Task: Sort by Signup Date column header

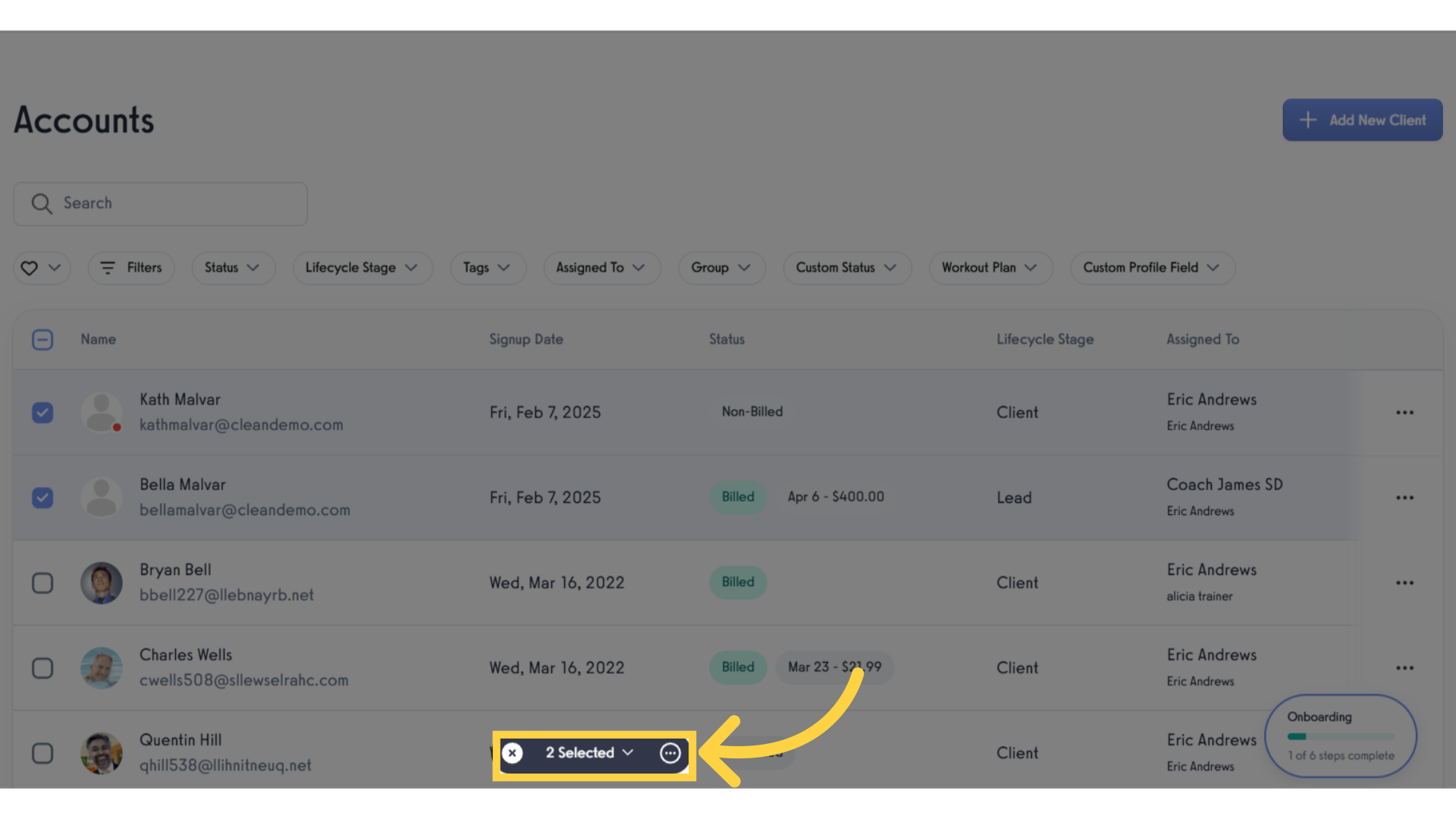Action: pyautogui.click(x=526, y=340)
